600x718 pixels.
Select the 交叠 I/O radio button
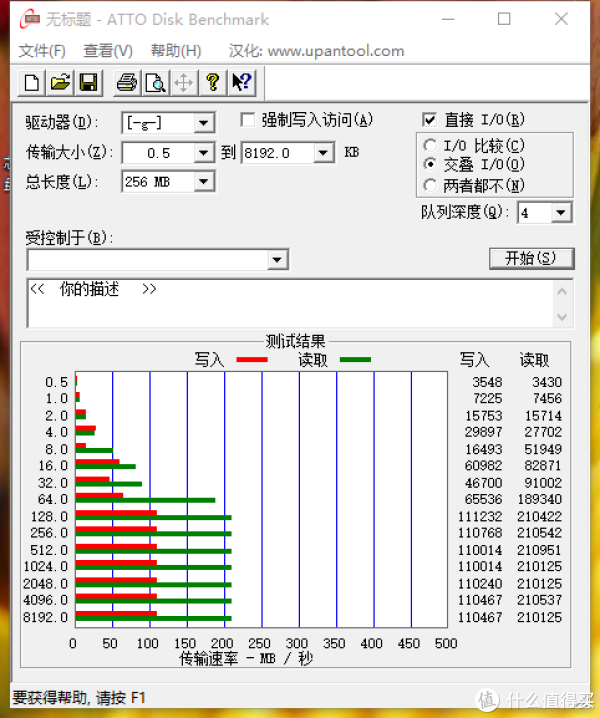(x=430, y=163)
